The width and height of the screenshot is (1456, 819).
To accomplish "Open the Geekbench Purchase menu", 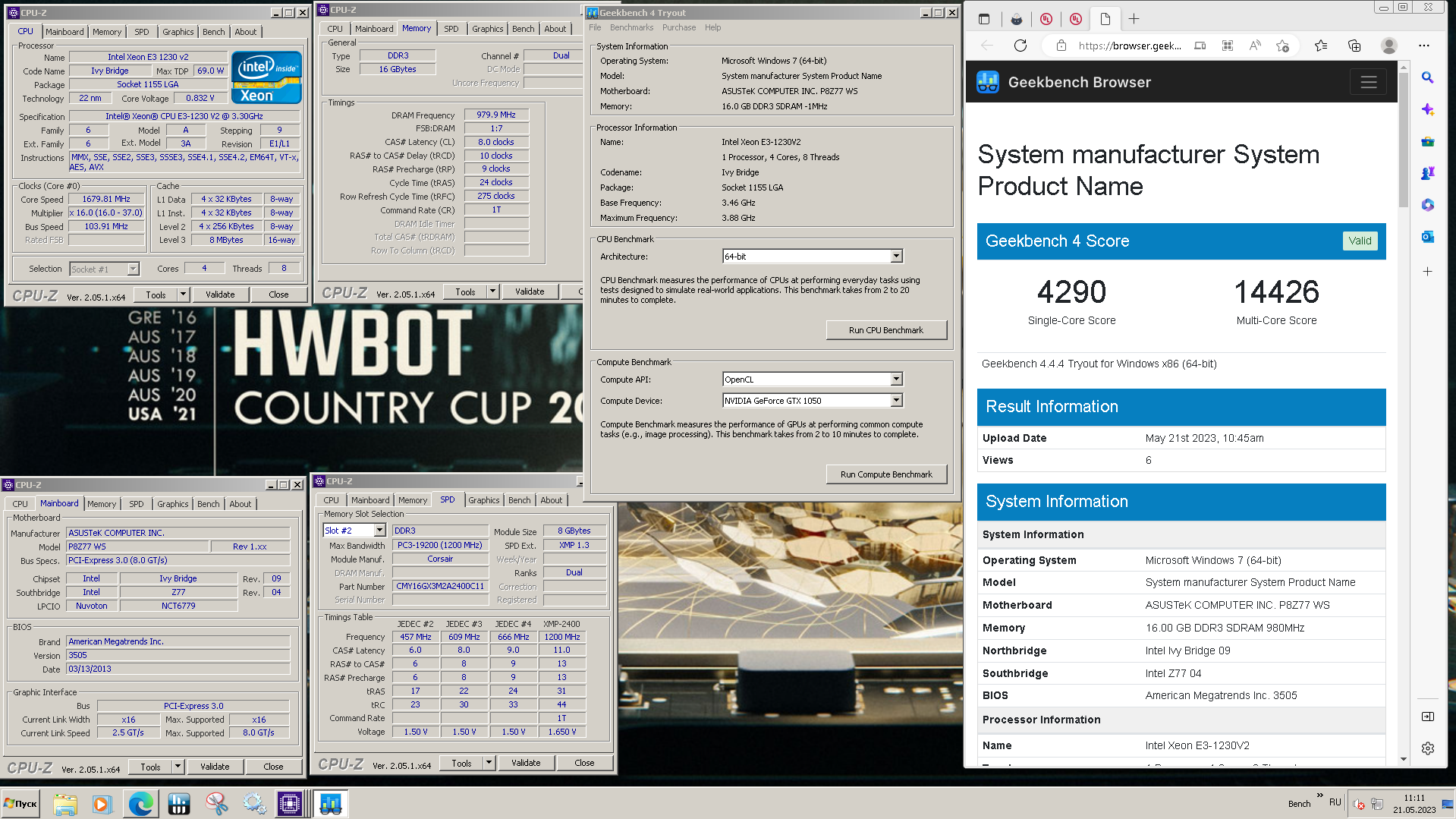I will [x=678, y=27].
